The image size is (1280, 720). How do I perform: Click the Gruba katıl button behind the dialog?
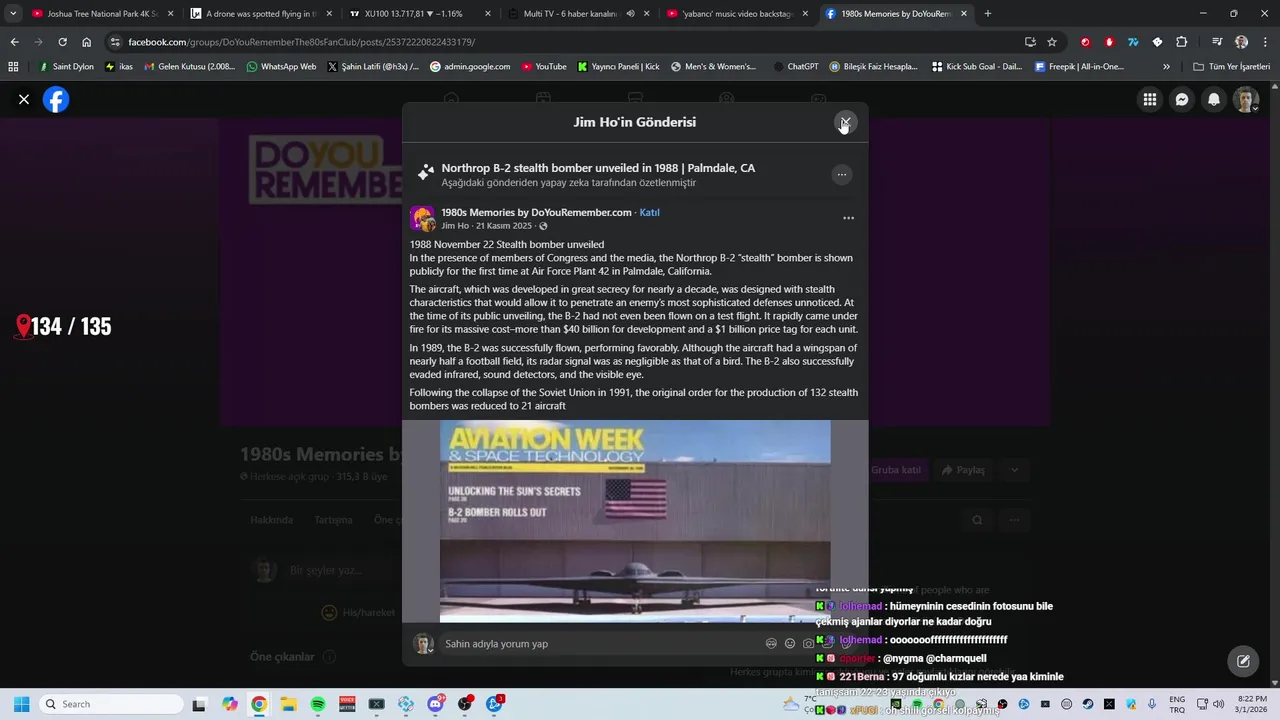[x=896, y=470]
